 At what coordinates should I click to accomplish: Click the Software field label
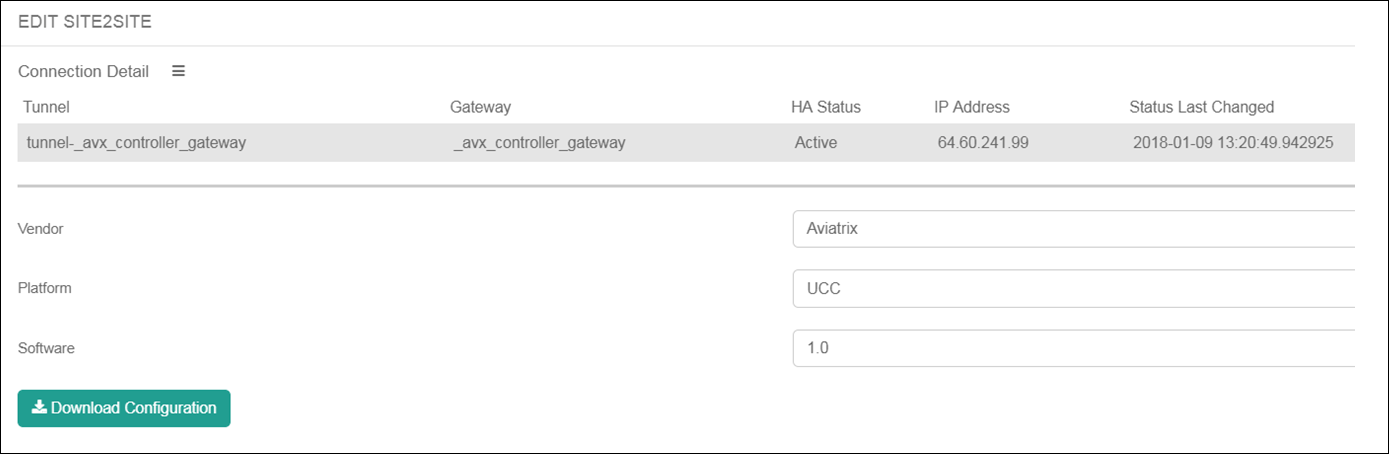[x=46, y=348]
